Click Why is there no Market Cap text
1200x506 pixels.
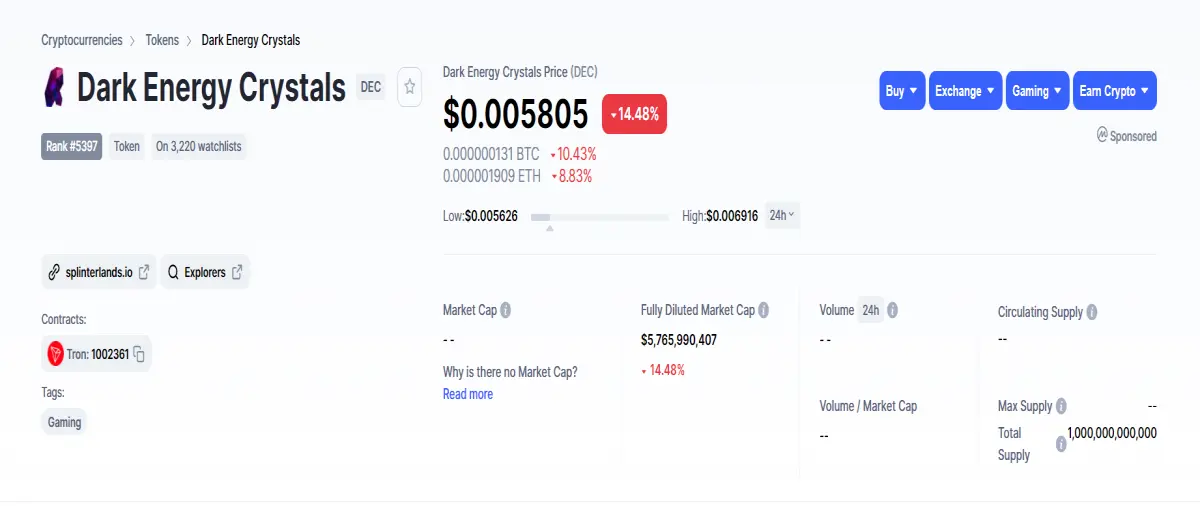coord(510,372)
